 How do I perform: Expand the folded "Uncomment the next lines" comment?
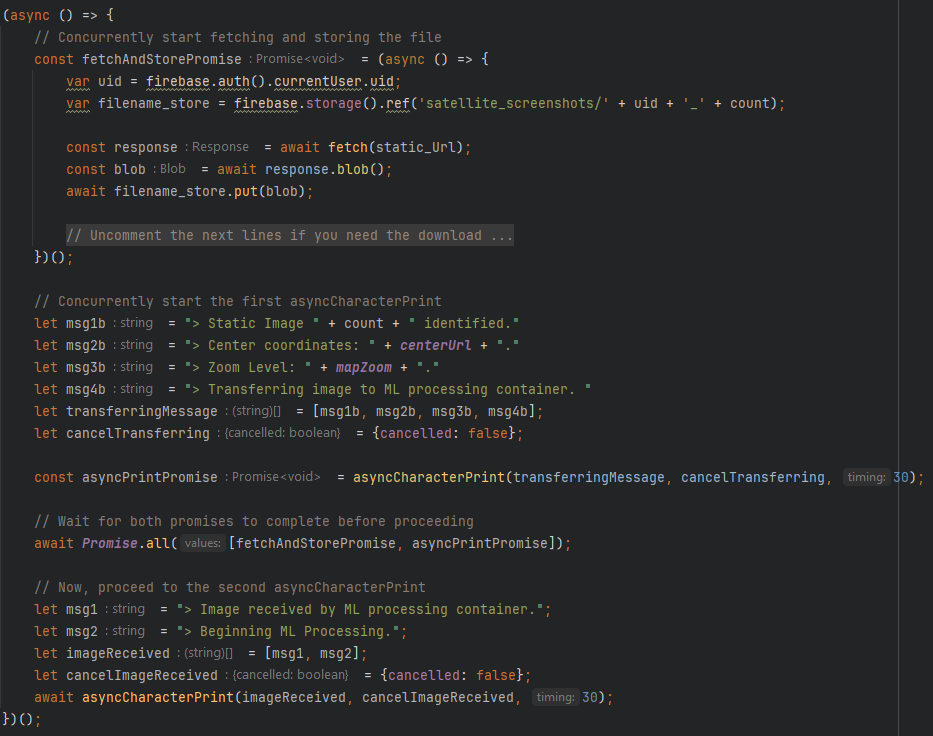(290, 235)
